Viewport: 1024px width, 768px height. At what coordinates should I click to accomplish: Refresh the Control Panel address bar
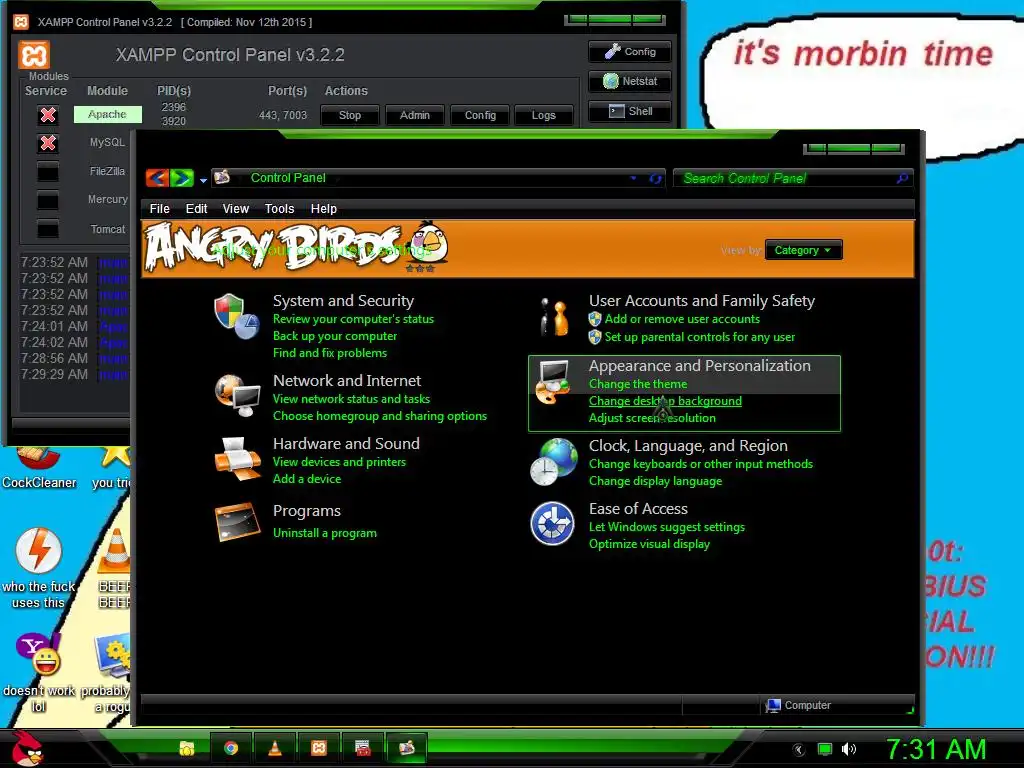(x=655, y=178)
